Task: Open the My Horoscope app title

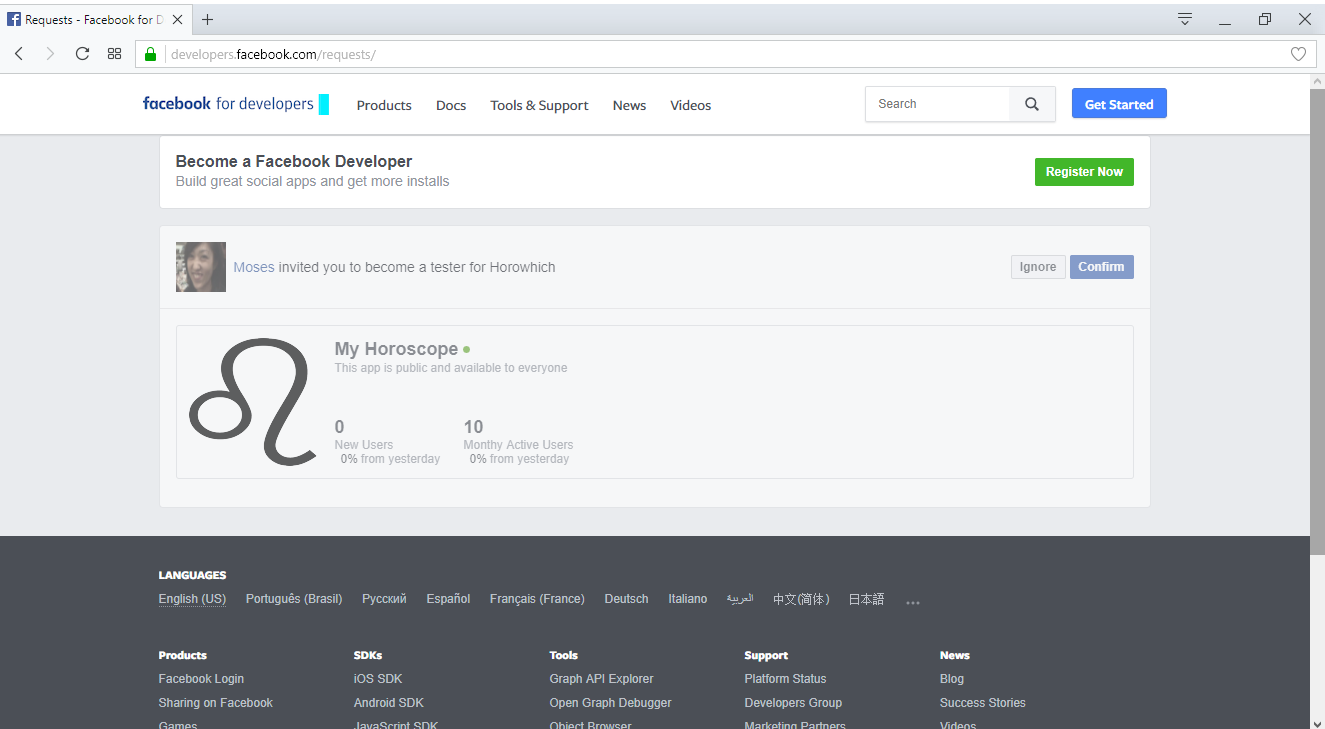Action: coord(396,349)
